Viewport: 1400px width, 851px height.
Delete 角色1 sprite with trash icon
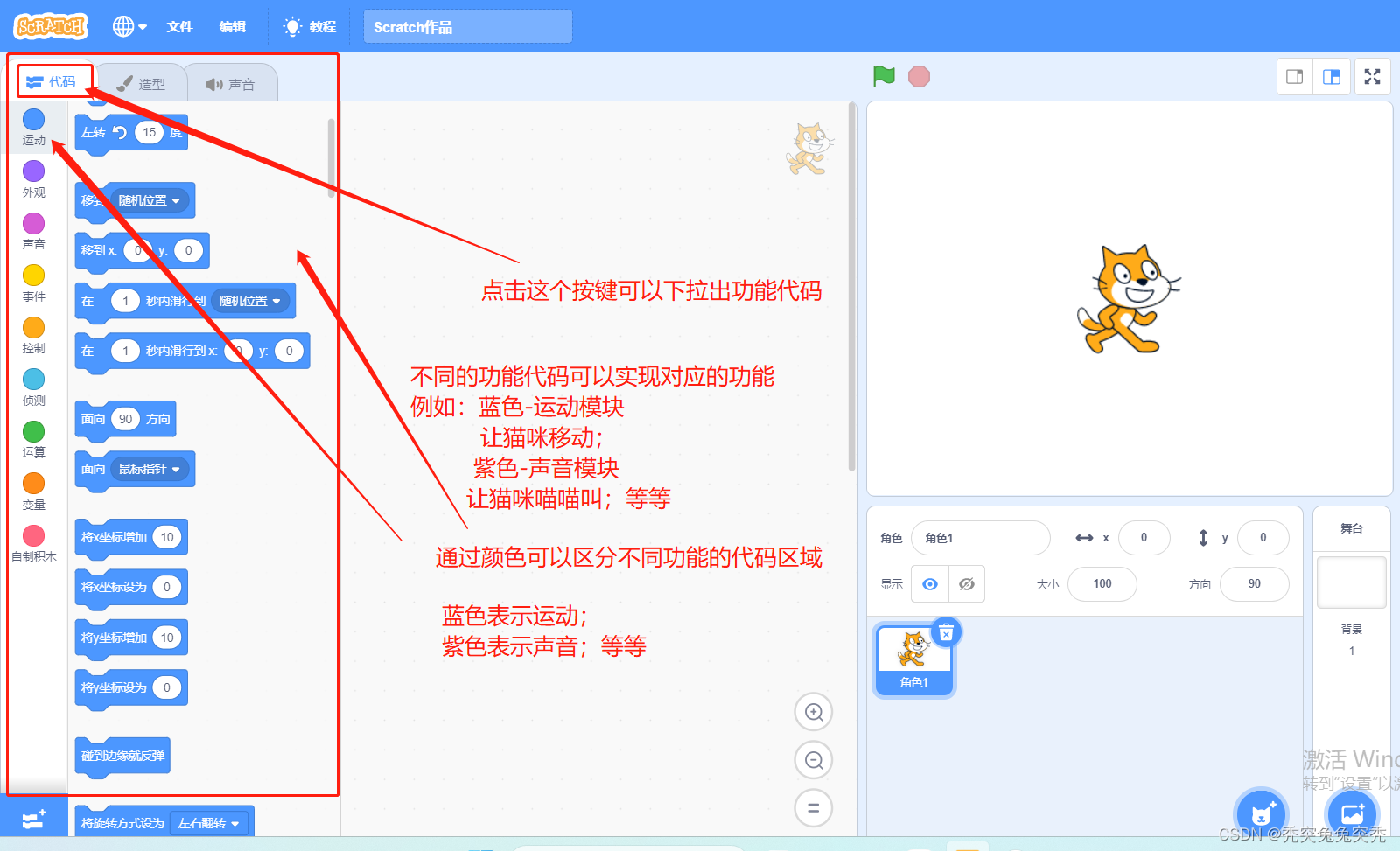point(946,632)
